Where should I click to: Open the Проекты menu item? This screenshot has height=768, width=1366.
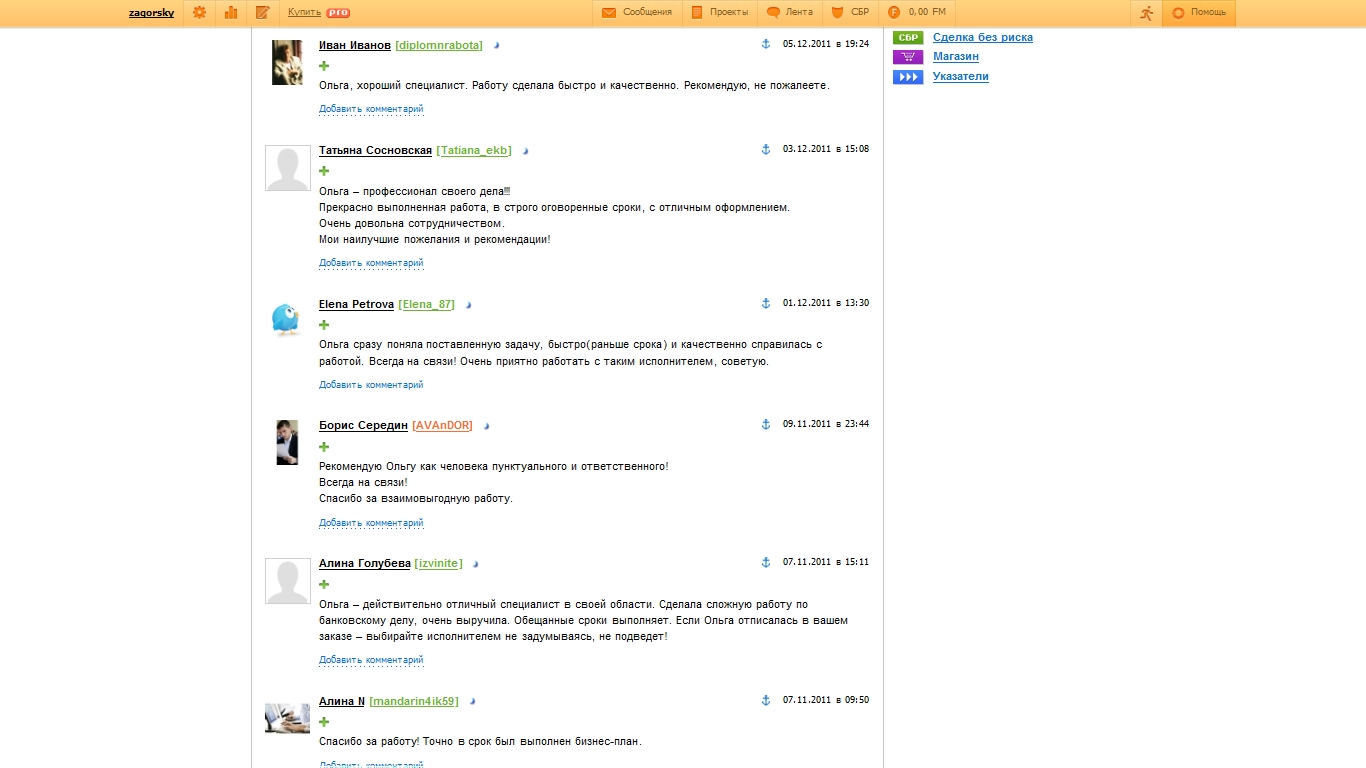[x=720, y=13]
